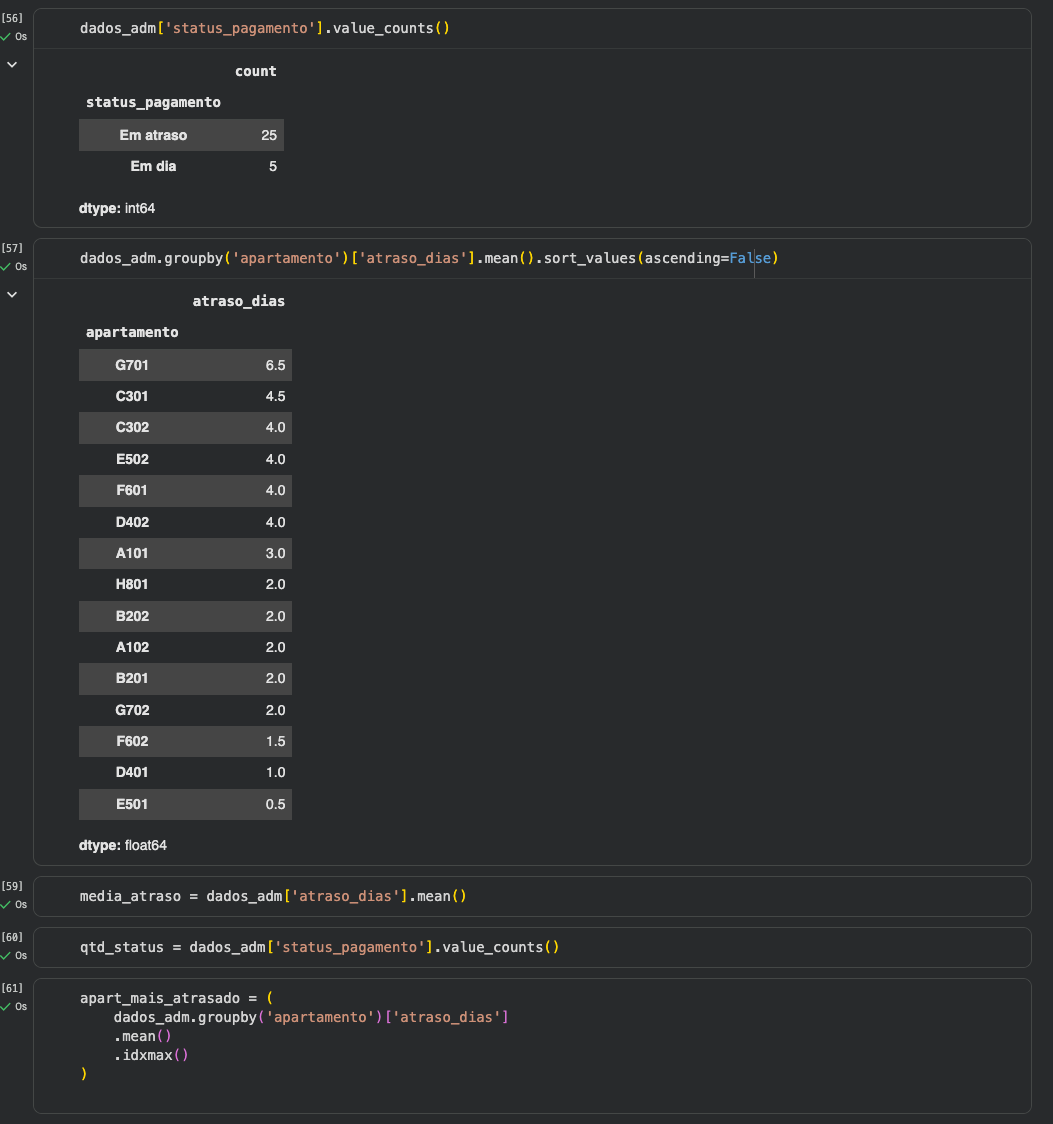Click the success checkmark beside cell 59
Image resolution: width=1053 pixels, height=1124 pixels.
[x=6, y=905]
